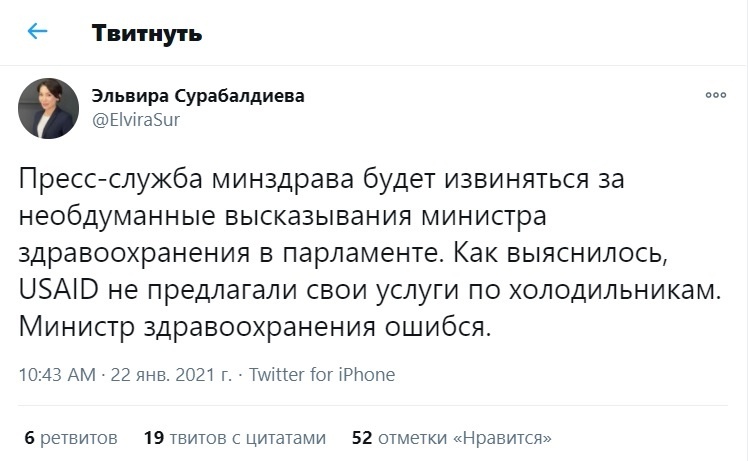Click the 10:43 AM timestamp
Viewport: 748px width, 461px height.
[57, 375]
